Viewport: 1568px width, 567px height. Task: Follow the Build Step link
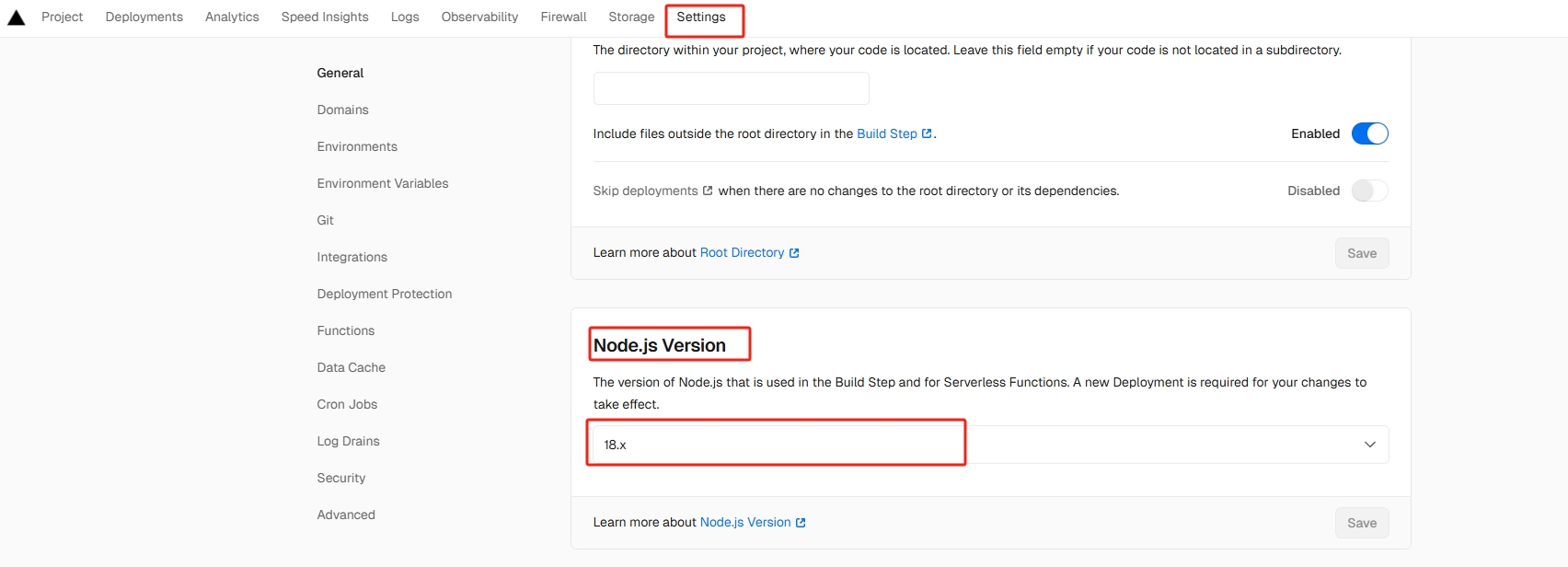pyautogui.click(x=886, y=133)
